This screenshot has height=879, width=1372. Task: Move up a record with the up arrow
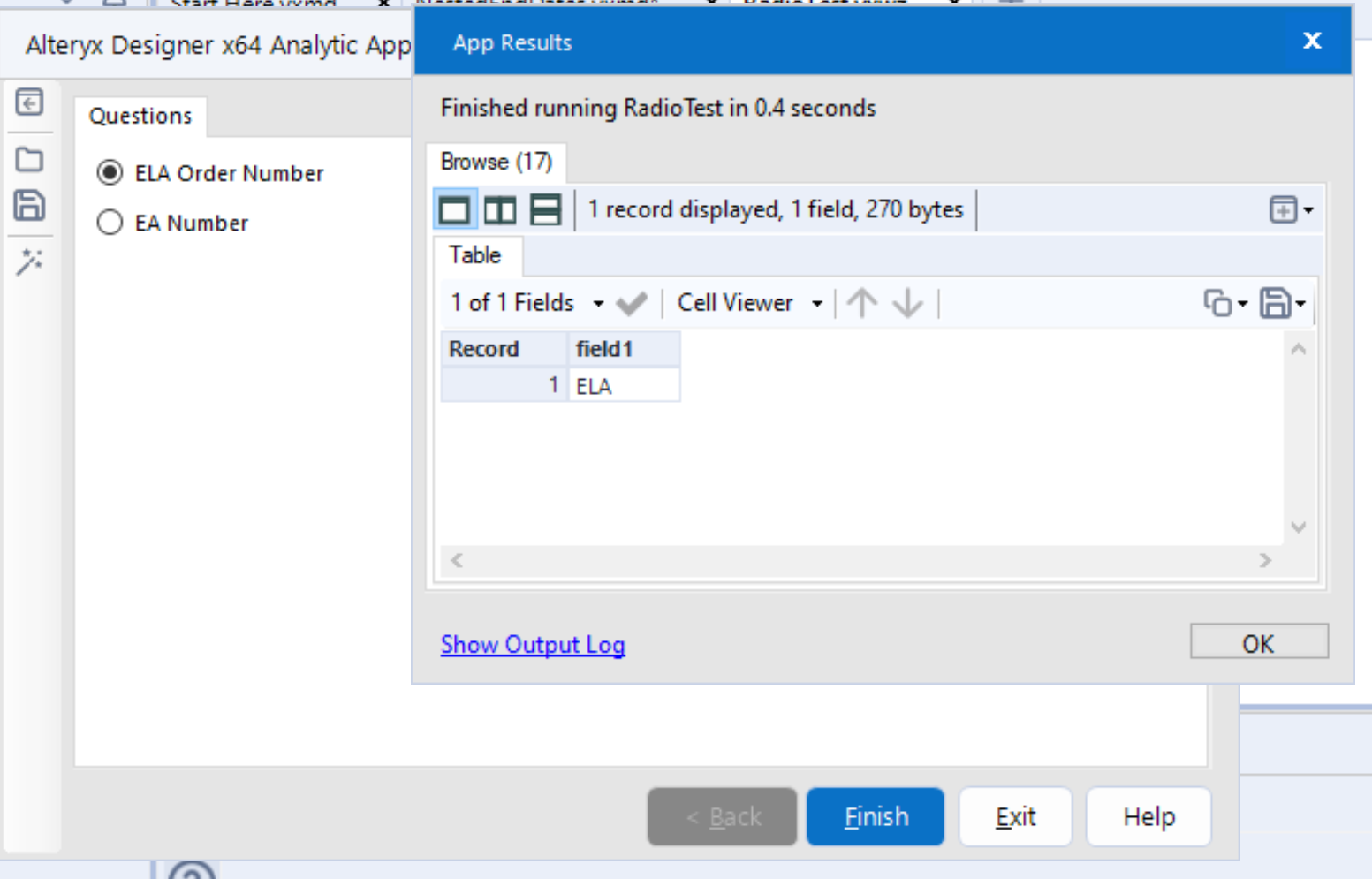click(861, 303)
